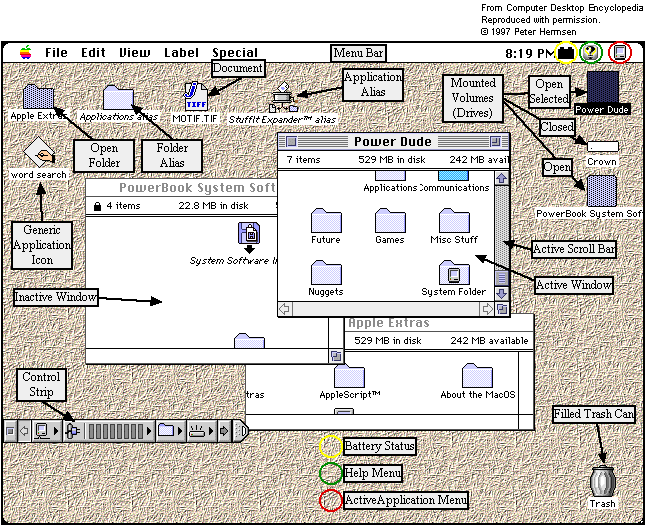Screen dimensions: 647x527
Task: Open the Help menu question mark icon
Action: (x=591, y=53)
